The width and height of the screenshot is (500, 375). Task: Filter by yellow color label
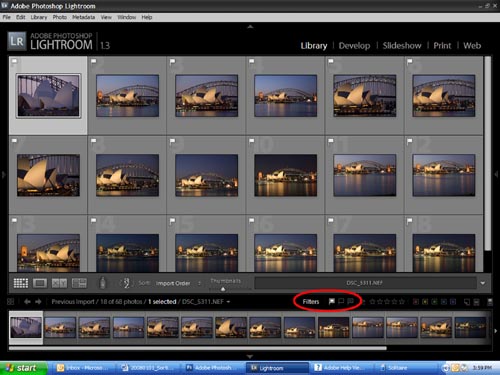pos(425,302)
